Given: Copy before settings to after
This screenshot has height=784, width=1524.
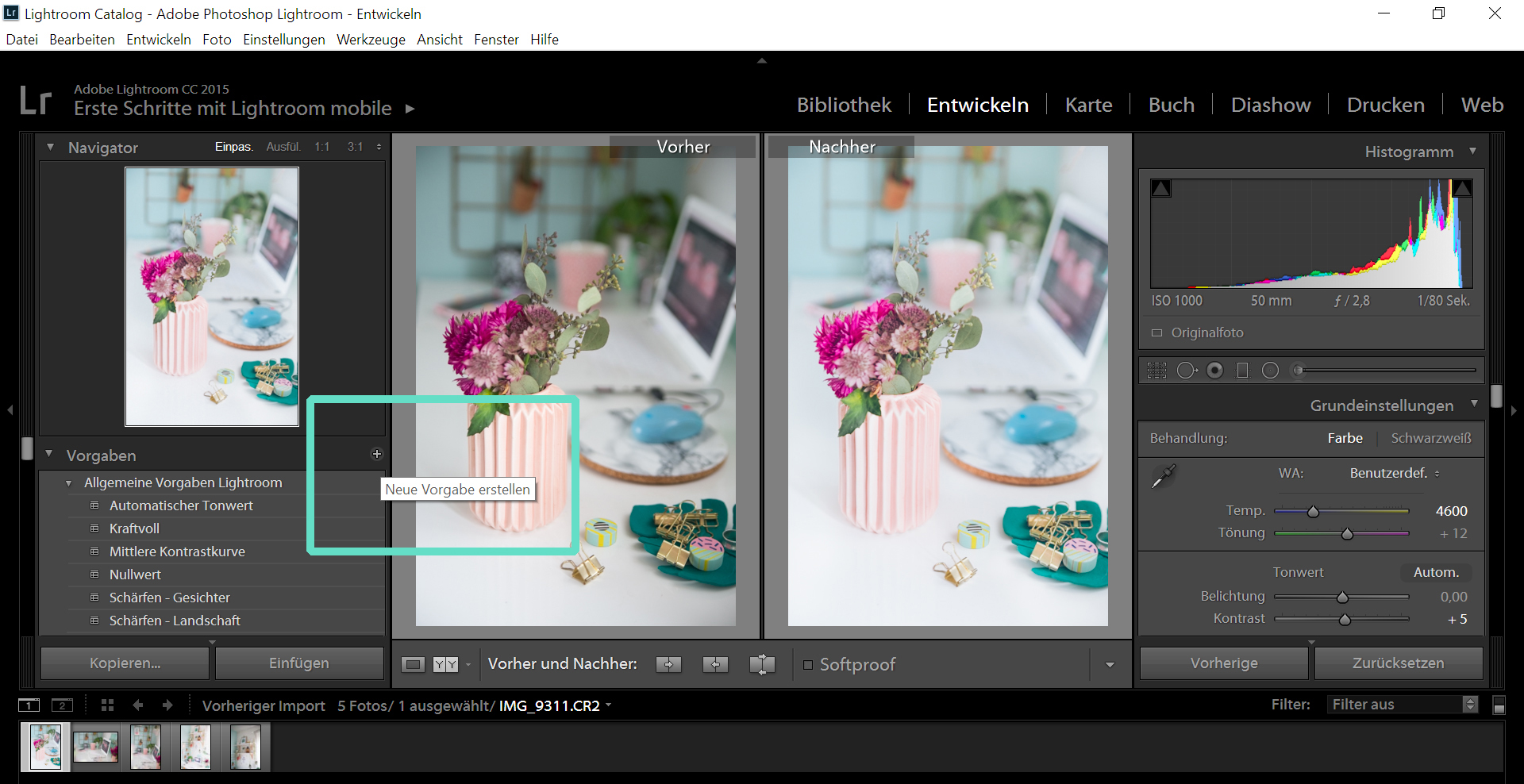Looking at the screenshot, I should point(668,664).
